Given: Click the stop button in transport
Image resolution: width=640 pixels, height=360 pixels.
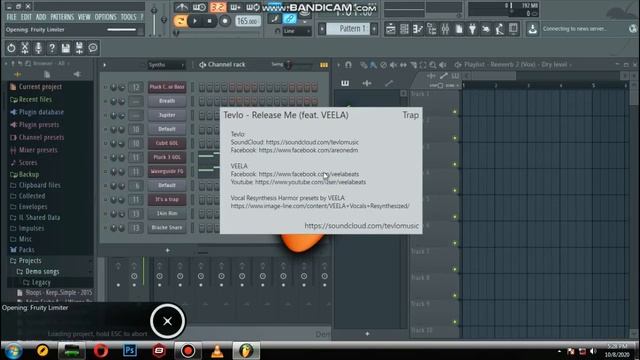Looking at the screenshot, I should click(210, 21).
